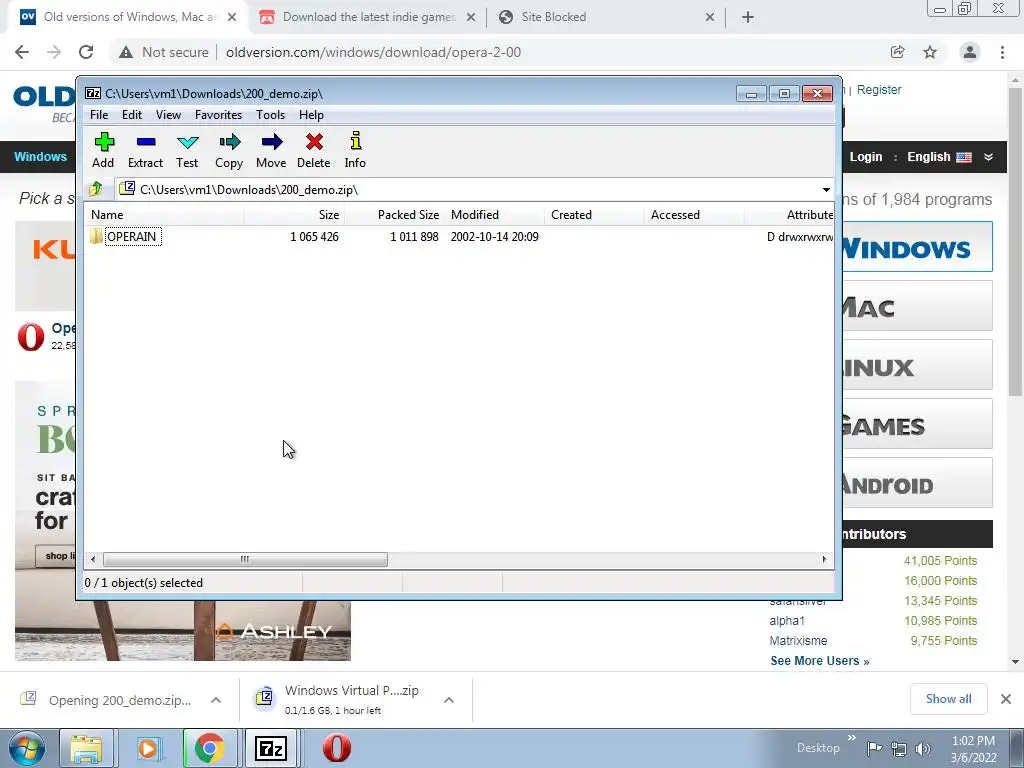The image size is (1024, 768).
Task: Click the Register link on the webpage
Action: [879, 89]
